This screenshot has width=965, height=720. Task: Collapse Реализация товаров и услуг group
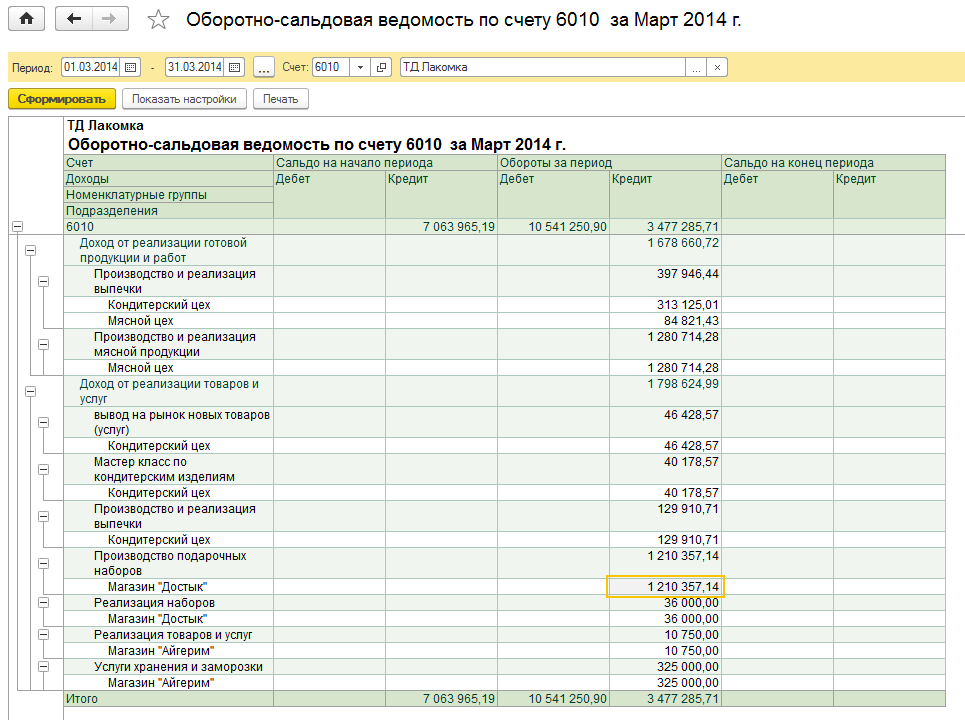point(44,634)
